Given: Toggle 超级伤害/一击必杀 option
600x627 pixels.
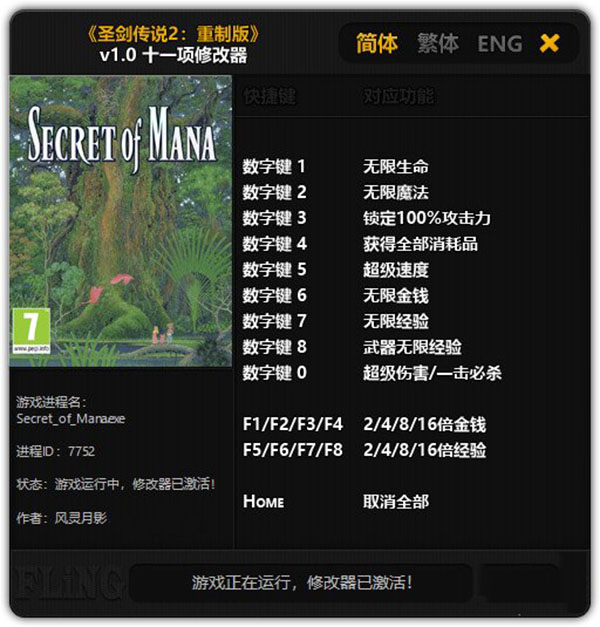Looking at the screenshot, I should (432, 373).
